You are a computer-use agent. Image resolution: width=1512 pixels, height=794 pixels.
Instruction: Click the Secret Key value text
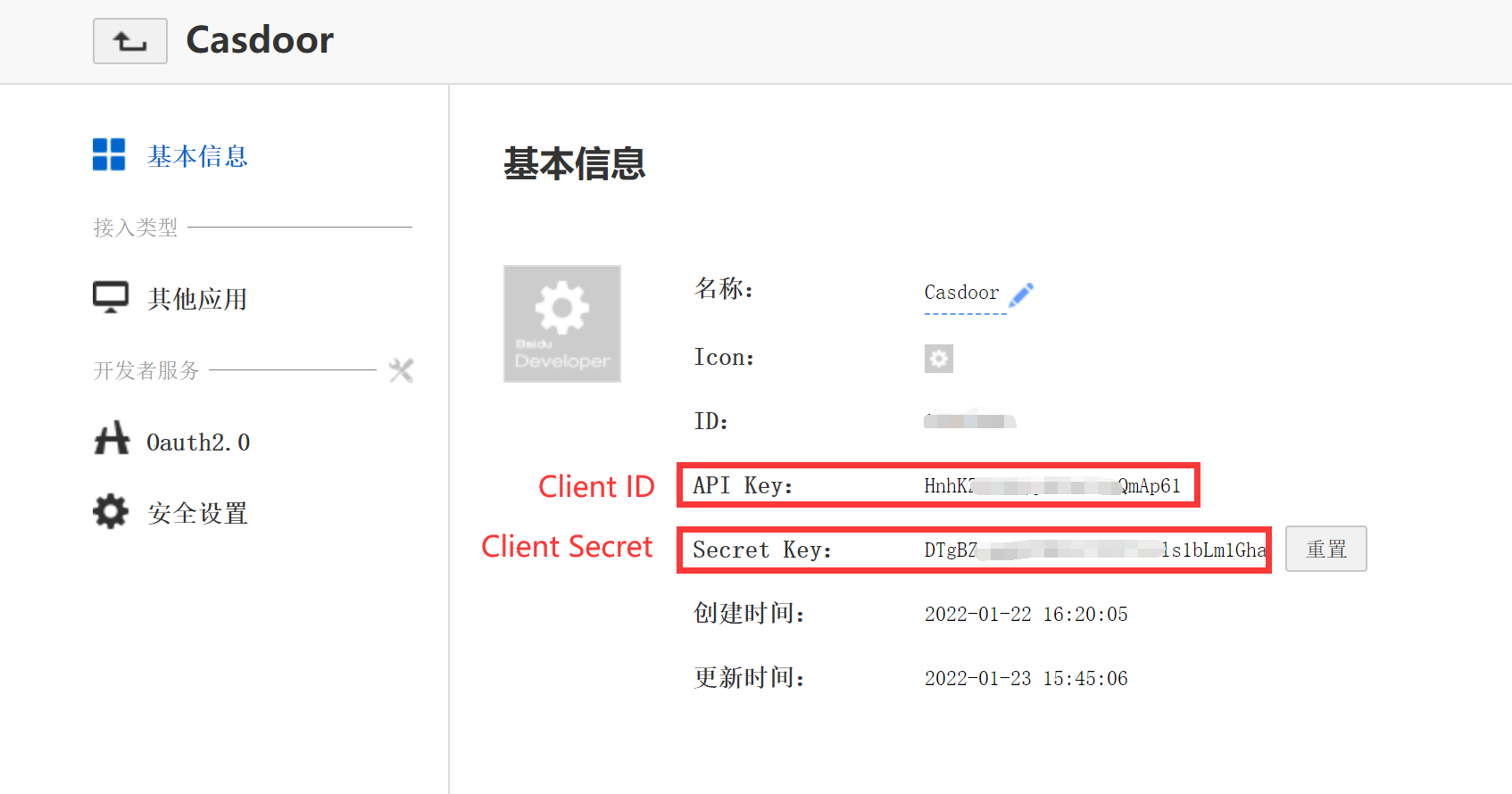click(x=1094, y=550)
